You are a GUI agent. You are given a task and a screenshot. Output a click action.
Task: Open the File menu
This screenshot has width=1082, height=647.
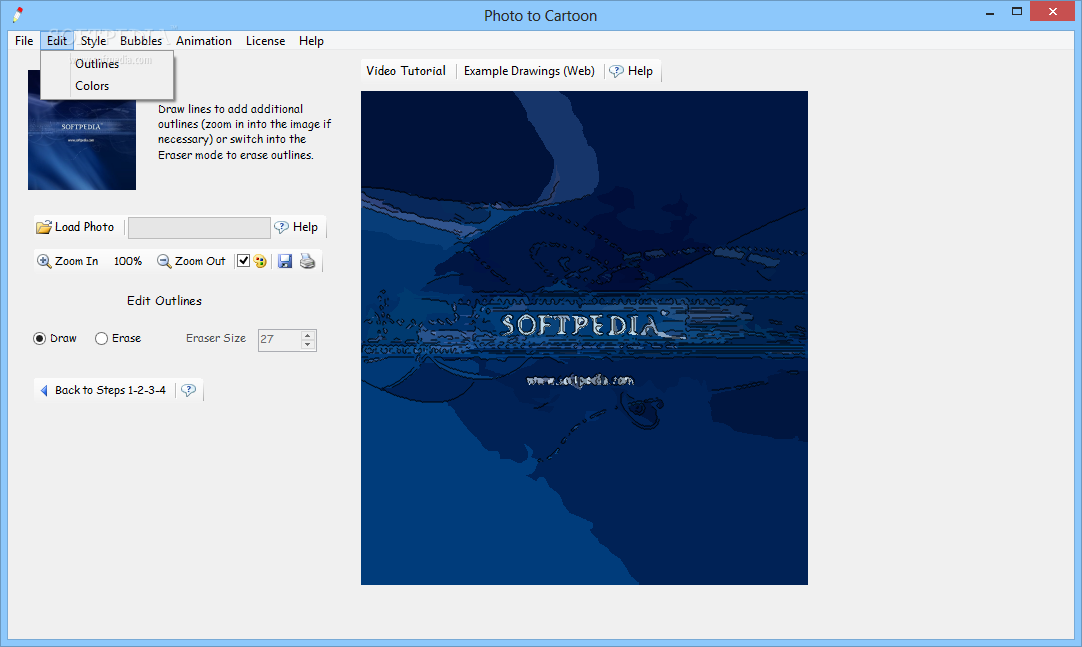[23, 41]
